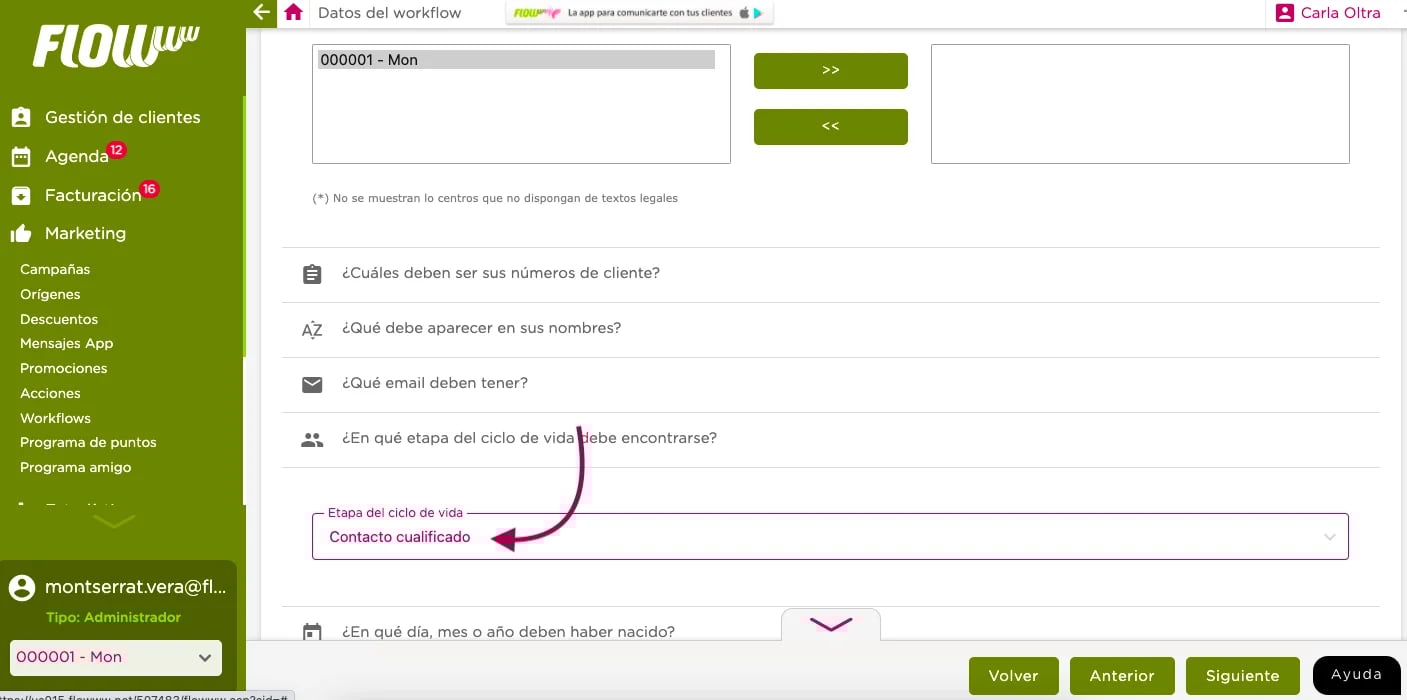Go to Descuentos submenu
1407x700 pixels.
pos(59,319)
